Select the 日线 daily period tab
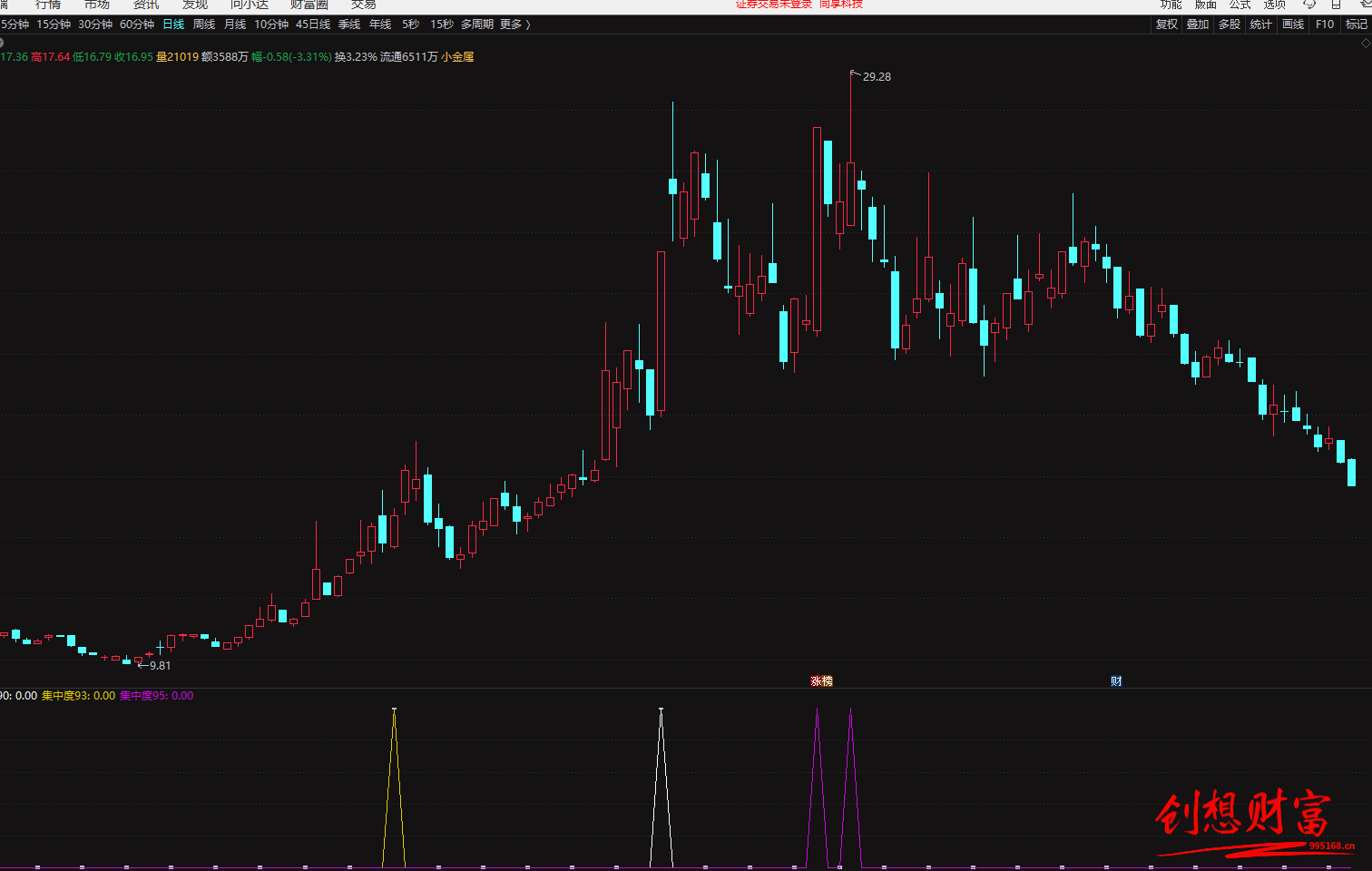 pos(173,24)
